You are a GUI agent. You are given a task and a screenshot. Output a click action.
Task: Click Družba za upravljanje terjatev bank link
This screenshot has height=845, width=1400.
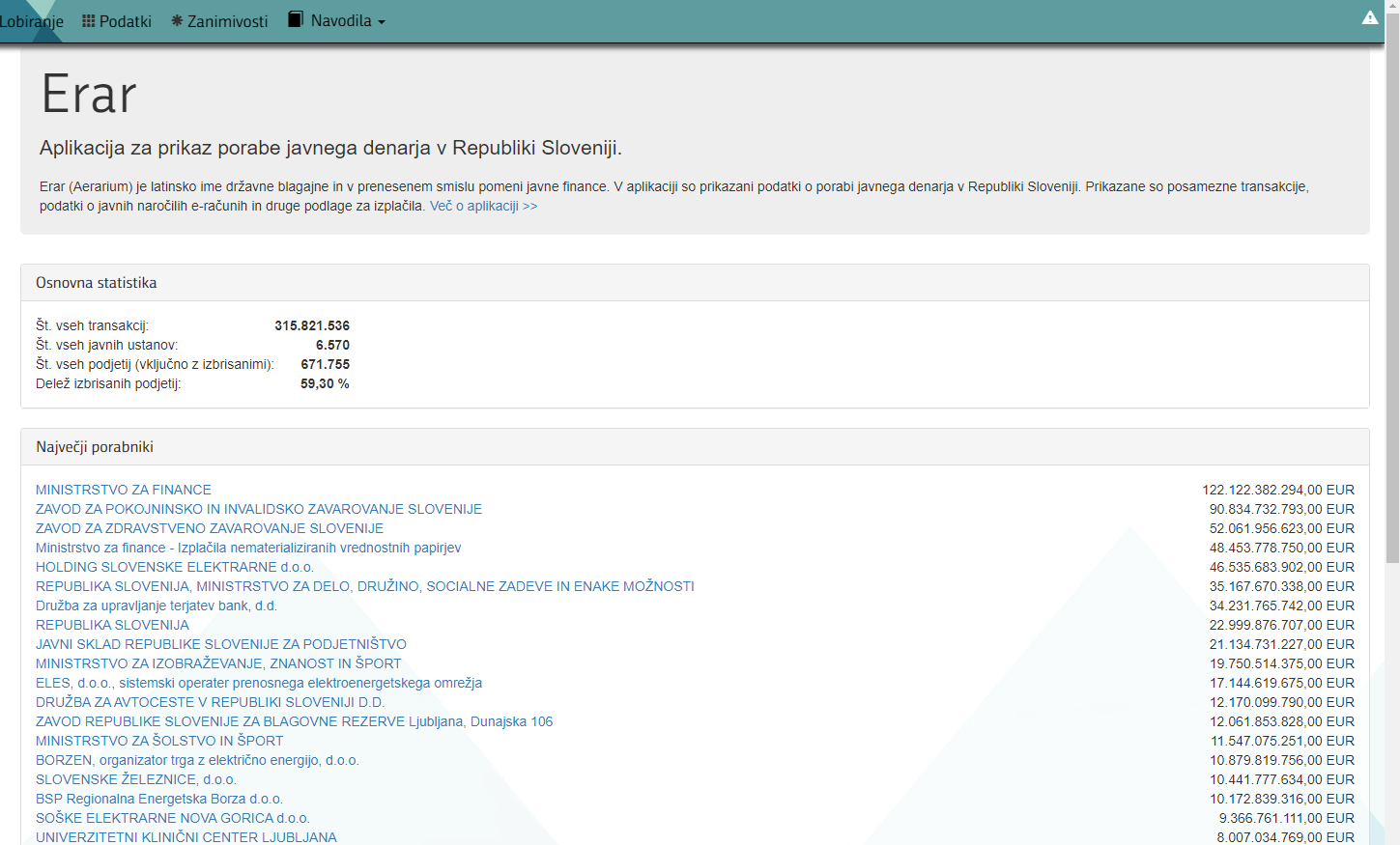[157, 606]
